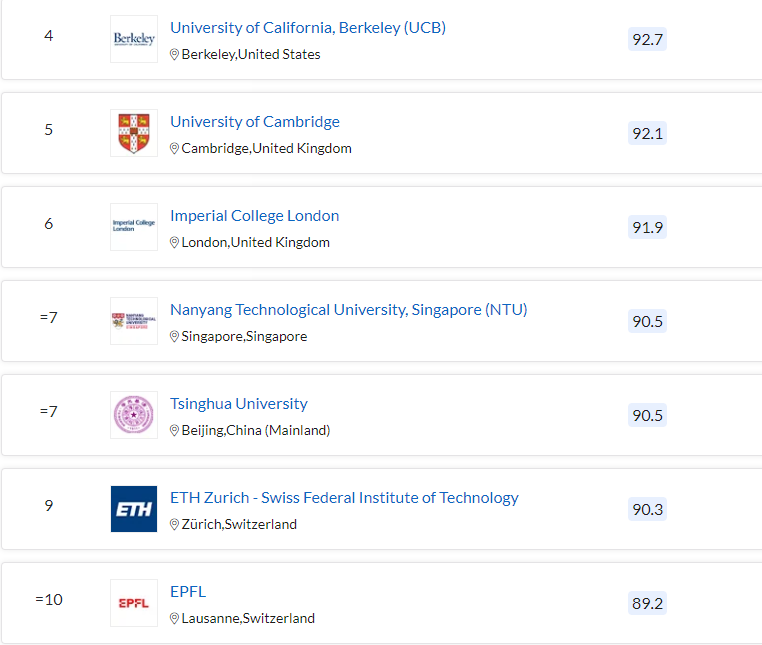Image resolution: width=762 pixels, height=645 pixels.
Task: Click the Nanyang Technological University logo
Action: (134, 321)
